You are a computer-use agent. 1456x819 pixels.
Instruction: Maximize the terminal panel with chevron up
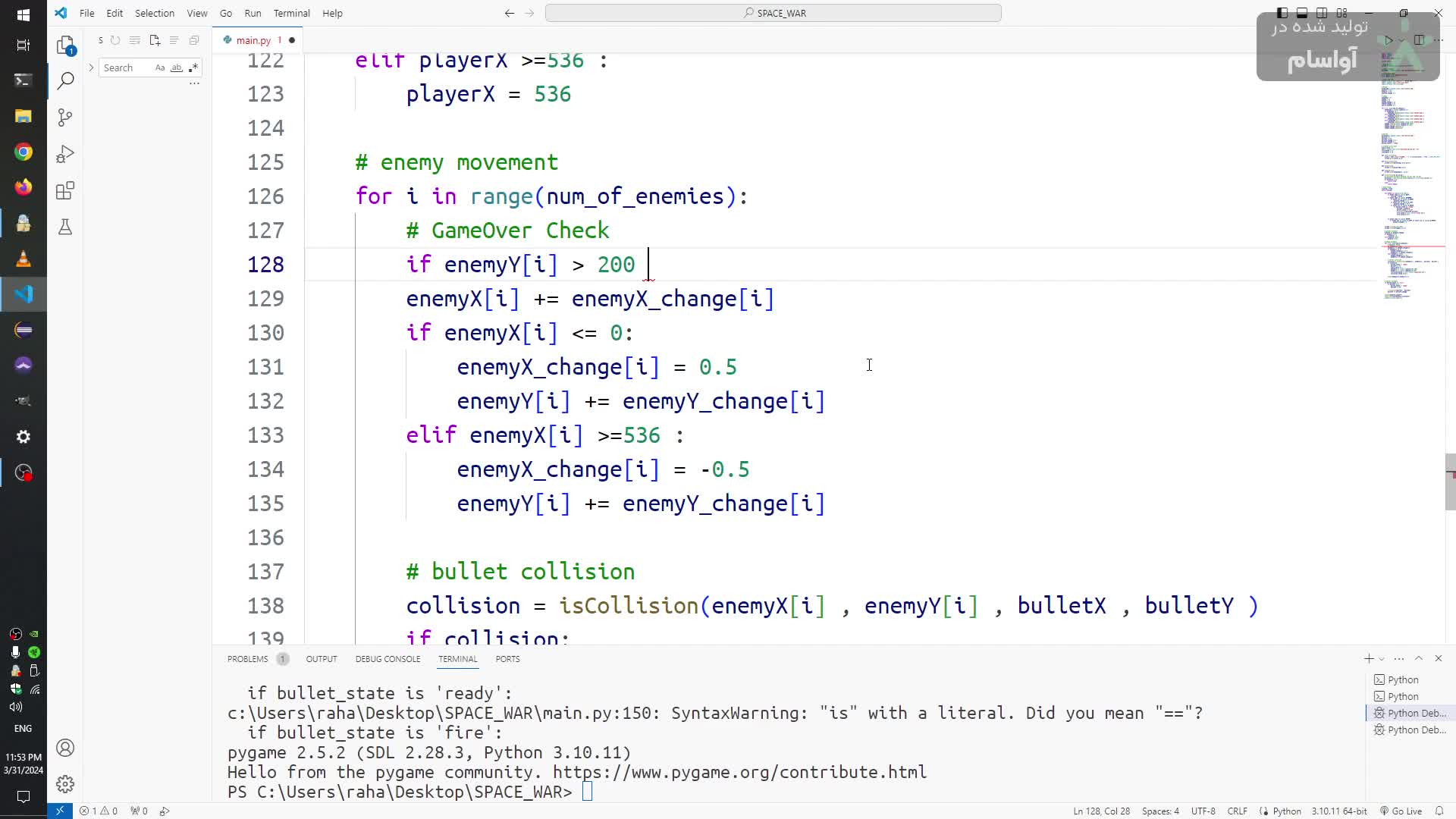pyautogui.click(x=1419, y=658)
